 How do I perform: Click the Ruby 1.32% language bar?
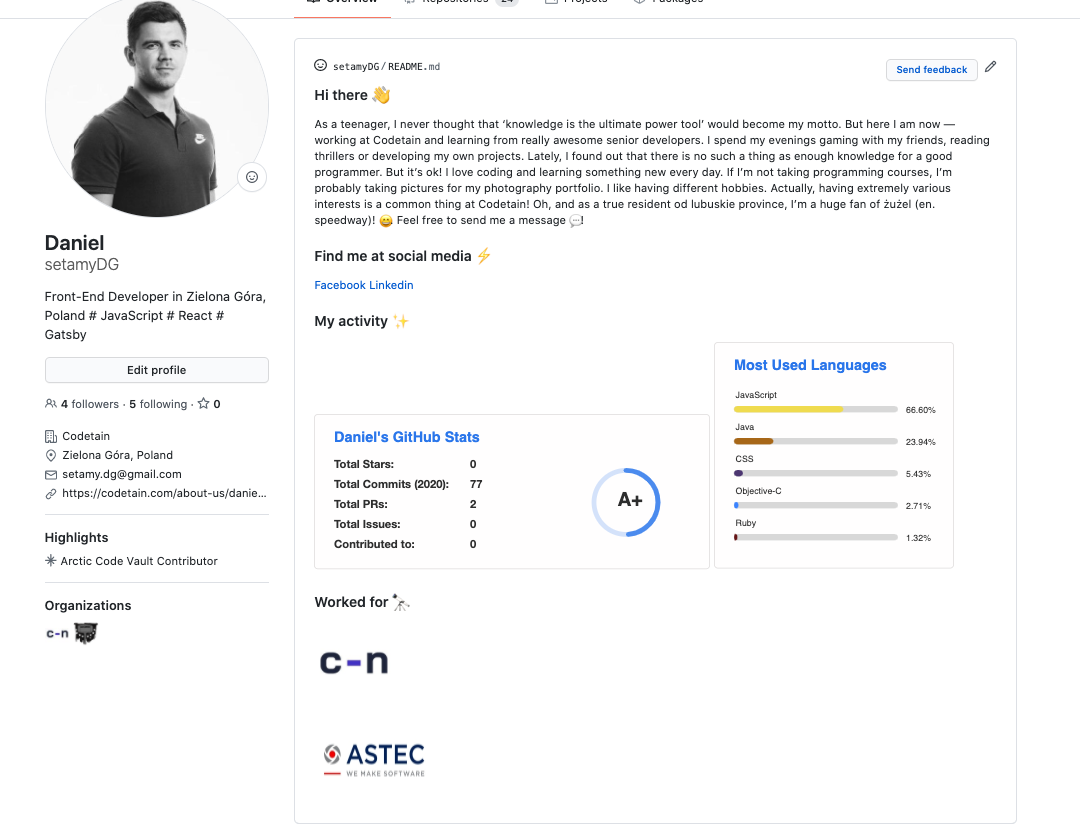point(816,537)
